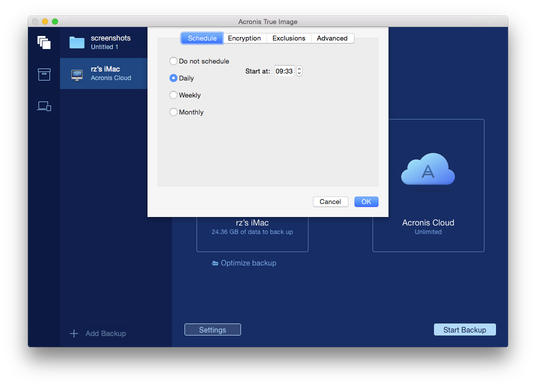This screenshot has height=387, width=536.
Task: Click the plus icon beside Add Backup
Action: tap(74, 333)
